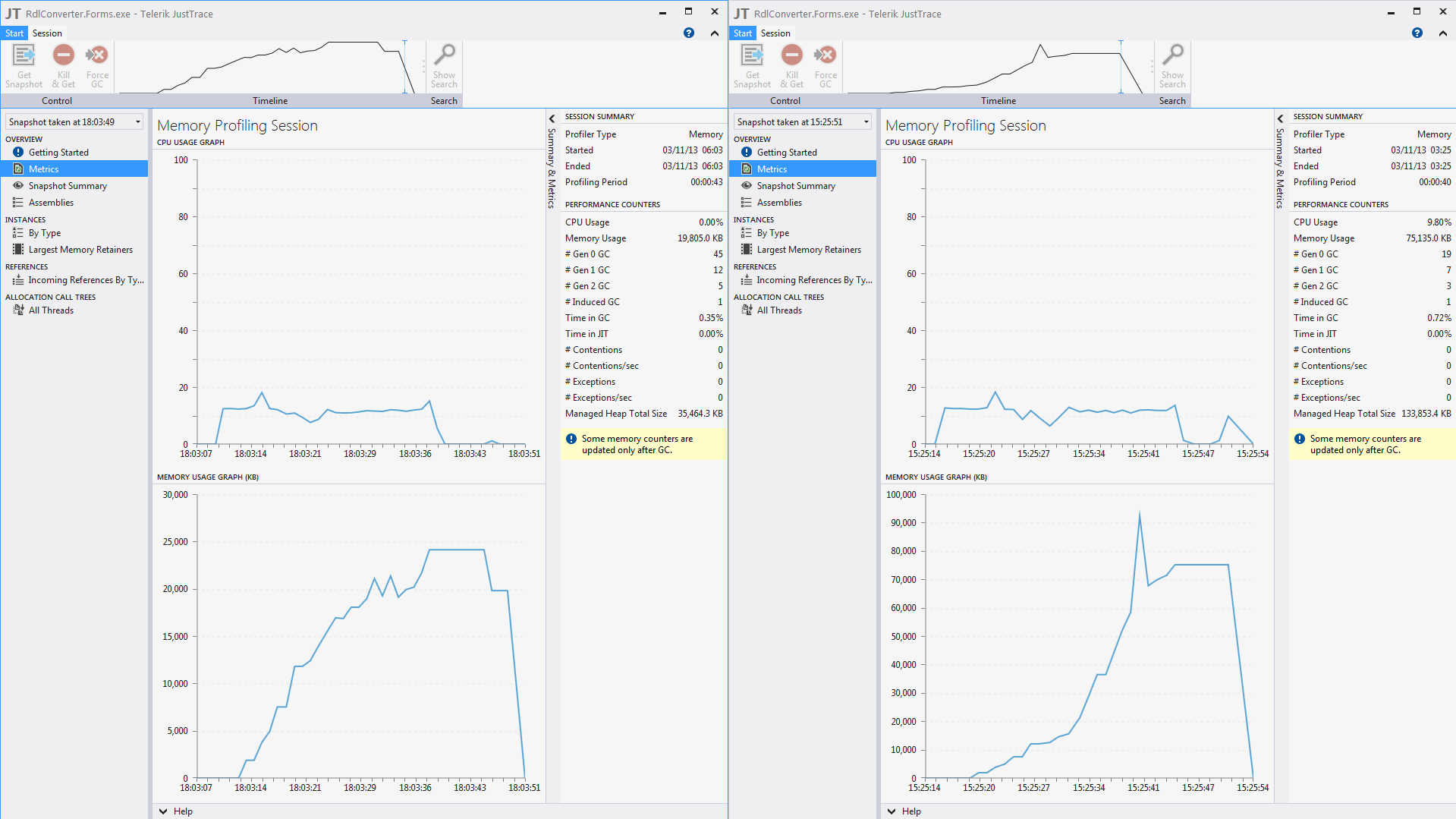Open snapshot taken at 15:25:51 dropdown
This screenshot has height=819, width=1456.
click(803, 121)
